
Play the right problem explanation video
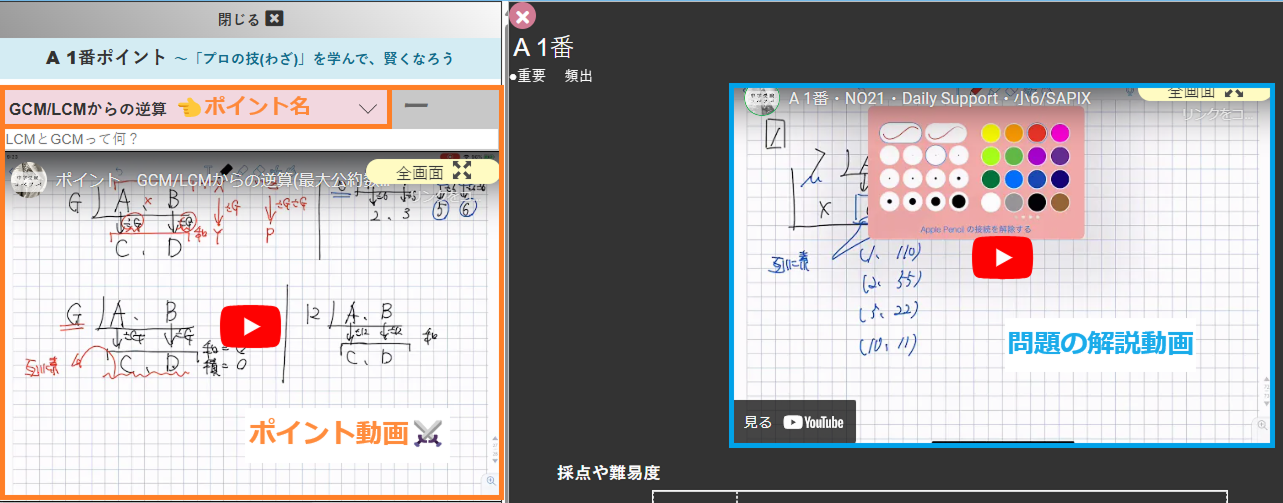tap(1000, 257)
